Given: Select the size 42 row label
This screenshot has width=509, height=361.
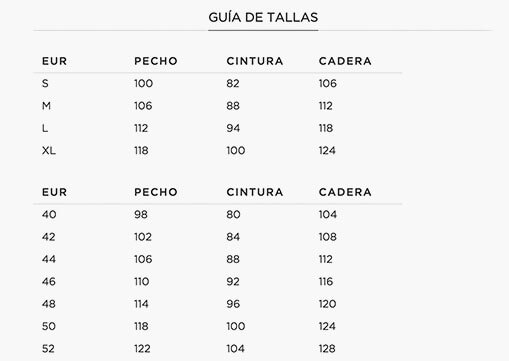Looking at the screenshot, I should 49,237.
